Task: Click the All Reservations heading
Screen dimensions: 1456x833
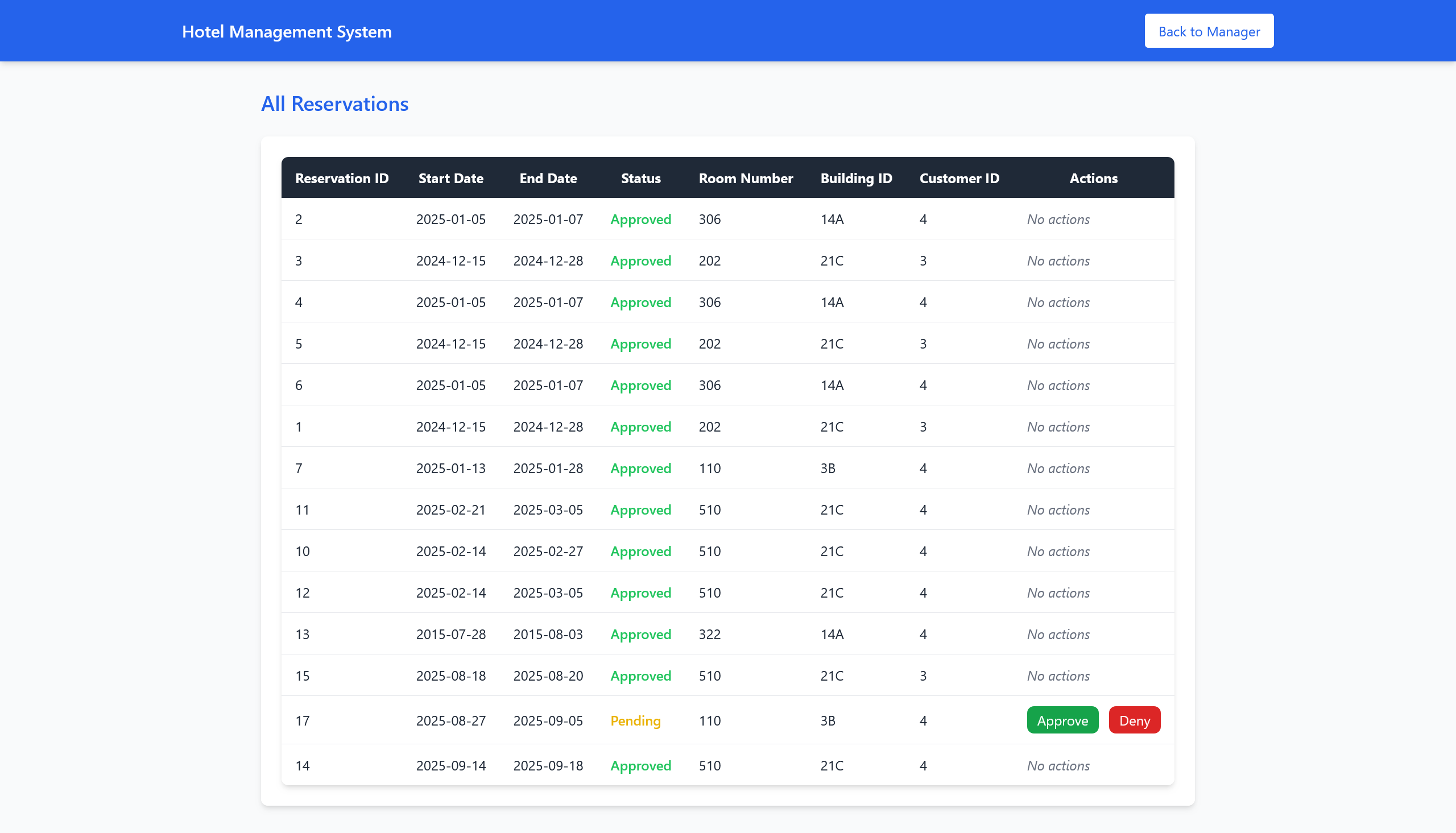Action: click(x=334, y=103)
